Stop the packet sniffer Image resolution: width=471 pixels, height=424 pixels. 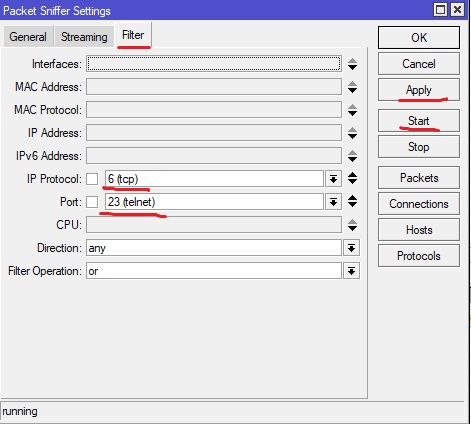coord(419,146)
